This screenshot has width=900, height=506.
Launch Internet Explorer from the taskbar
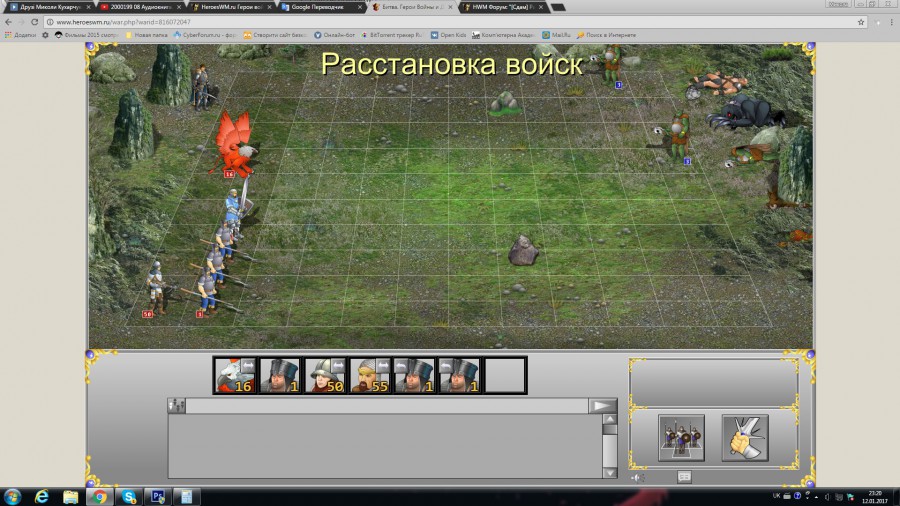point(41,497)
